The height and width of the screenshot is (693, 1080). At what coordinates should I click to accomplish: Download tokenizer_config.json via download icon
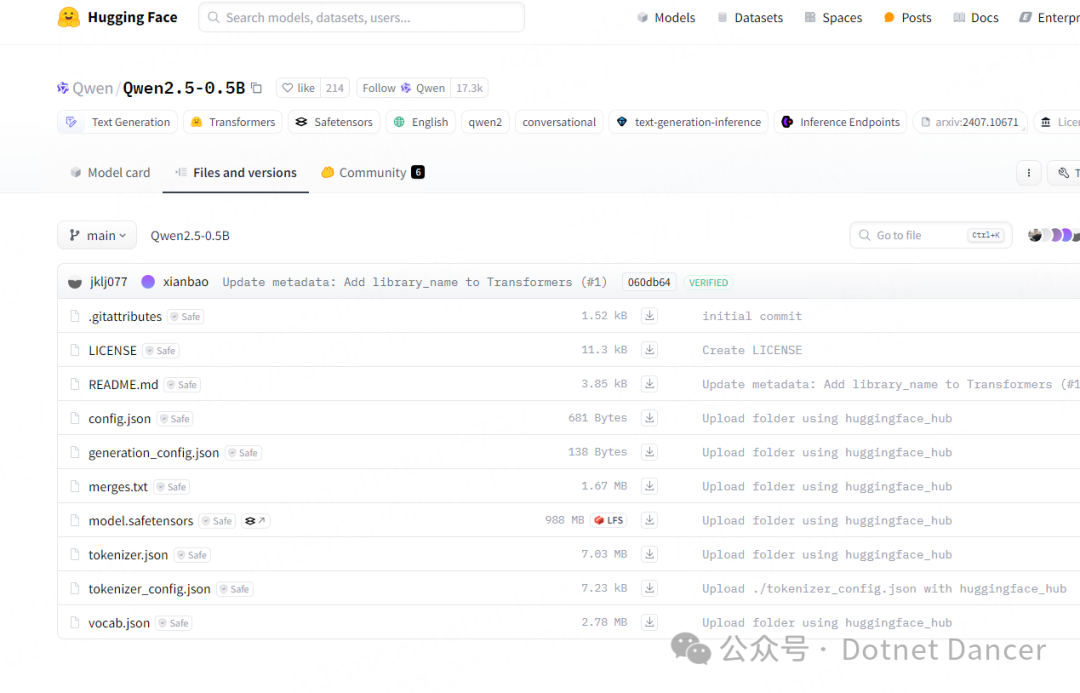click(x=649, y=589)
